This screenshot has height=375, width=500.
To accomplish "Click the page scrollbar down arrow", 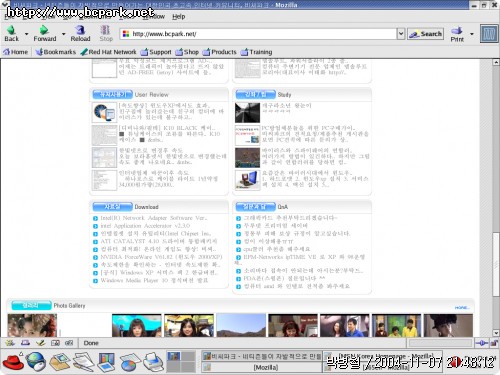I will point(496,332).
